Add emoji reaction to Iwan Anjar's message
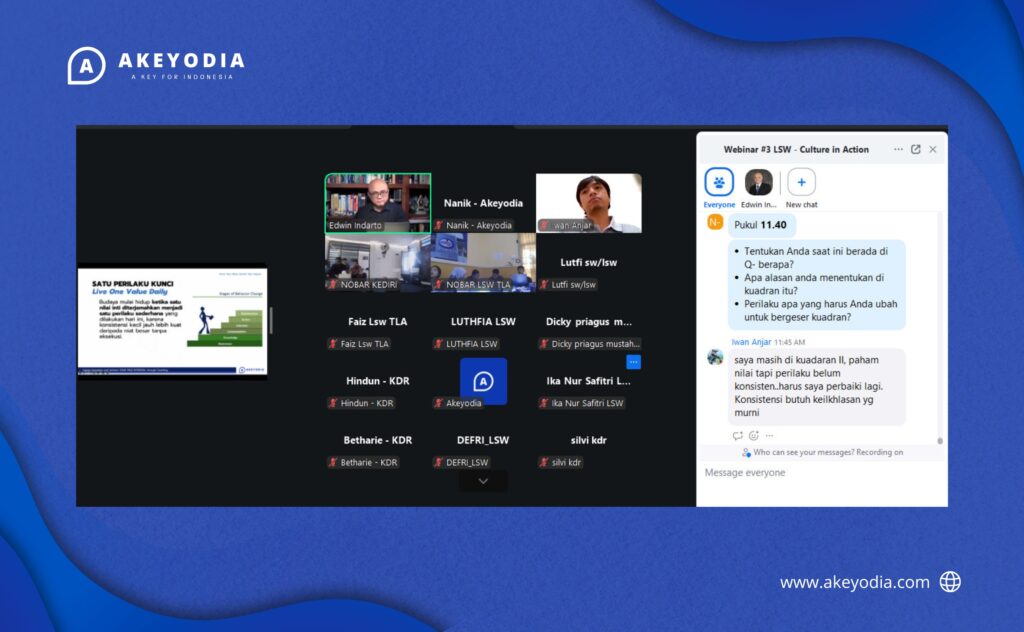This screenshot has height=632, width=1024. click(754, 435)
